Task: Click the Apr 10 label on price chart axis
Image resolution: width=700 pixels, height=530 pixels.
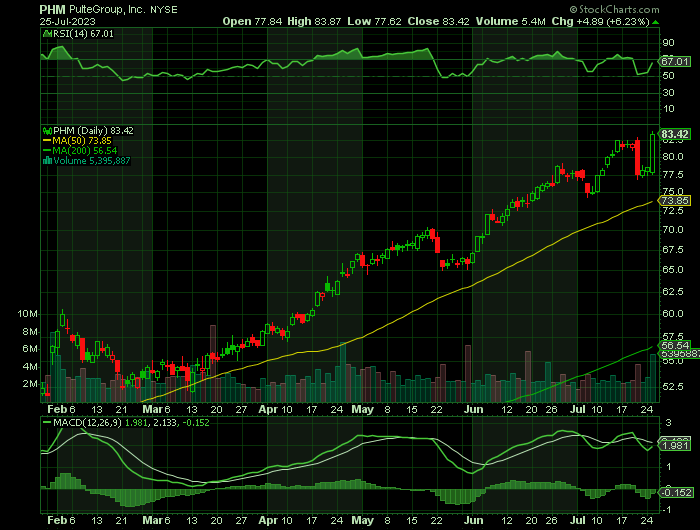Action: tap(275, 409)
